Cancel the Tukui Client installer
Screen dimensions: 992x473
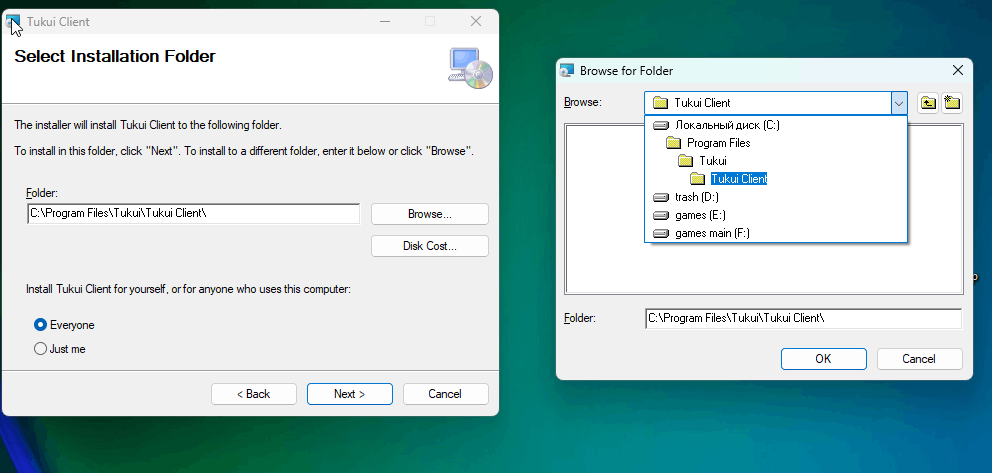(445, 394)
